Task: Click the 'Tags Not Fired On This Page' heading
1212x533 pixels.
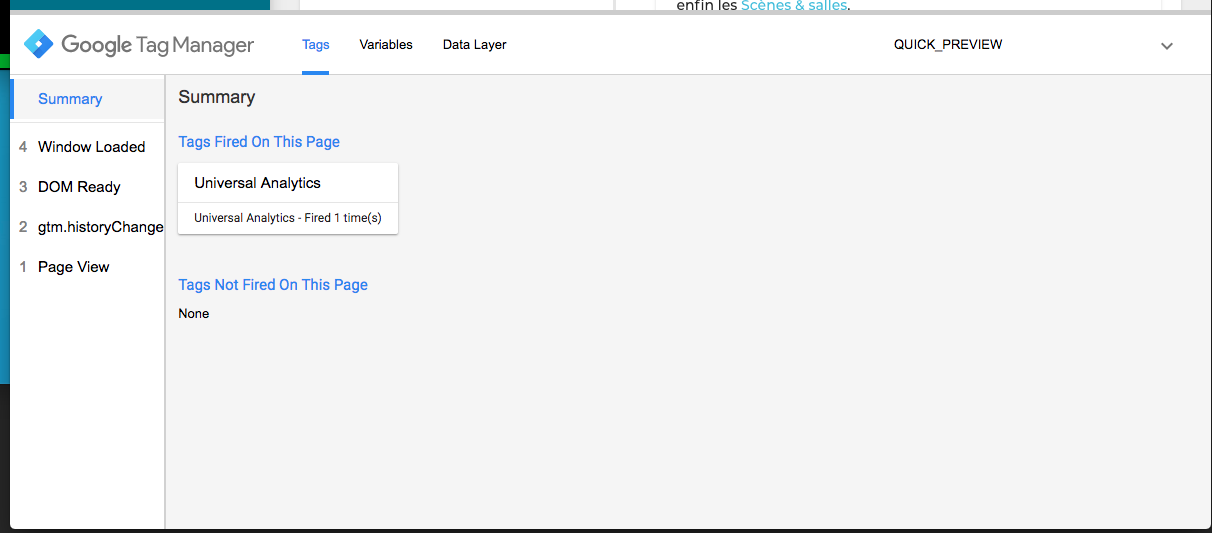Action: pos(273,285)
